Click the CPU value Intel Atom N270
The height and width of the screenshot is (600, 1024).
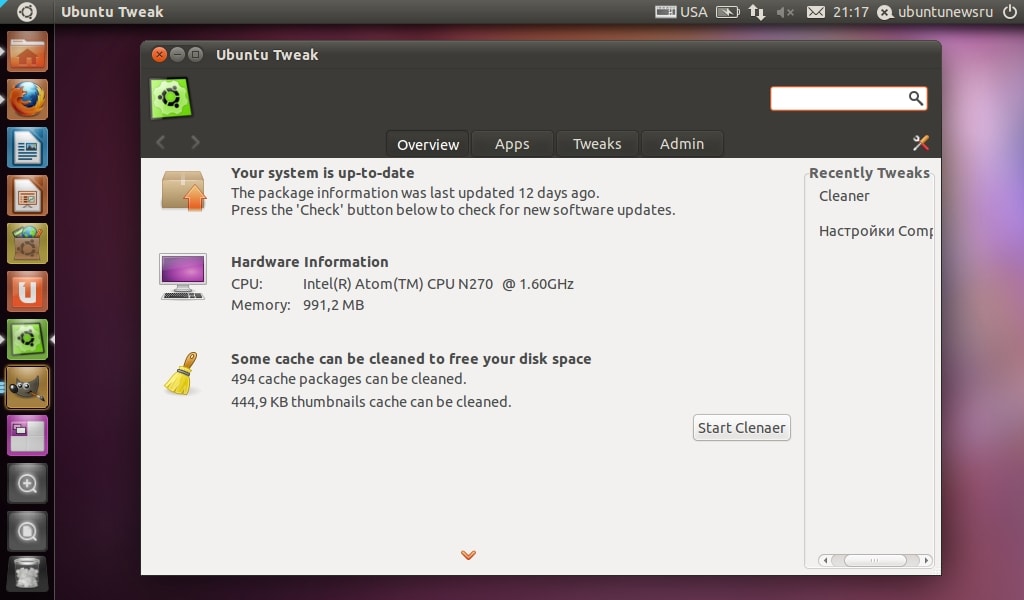point(438,284)
